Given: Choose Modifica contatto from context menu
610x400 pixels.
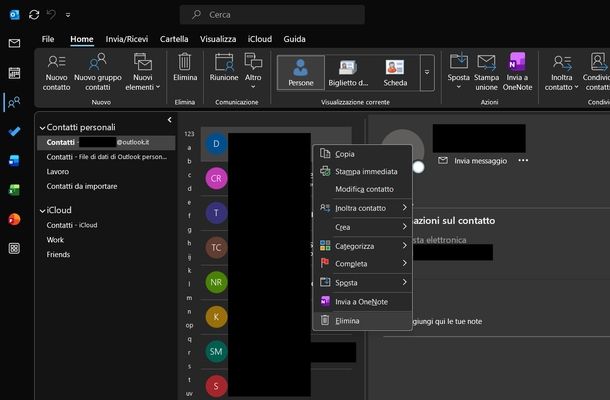Looking at the screenshot, I should tap(363, 189).
